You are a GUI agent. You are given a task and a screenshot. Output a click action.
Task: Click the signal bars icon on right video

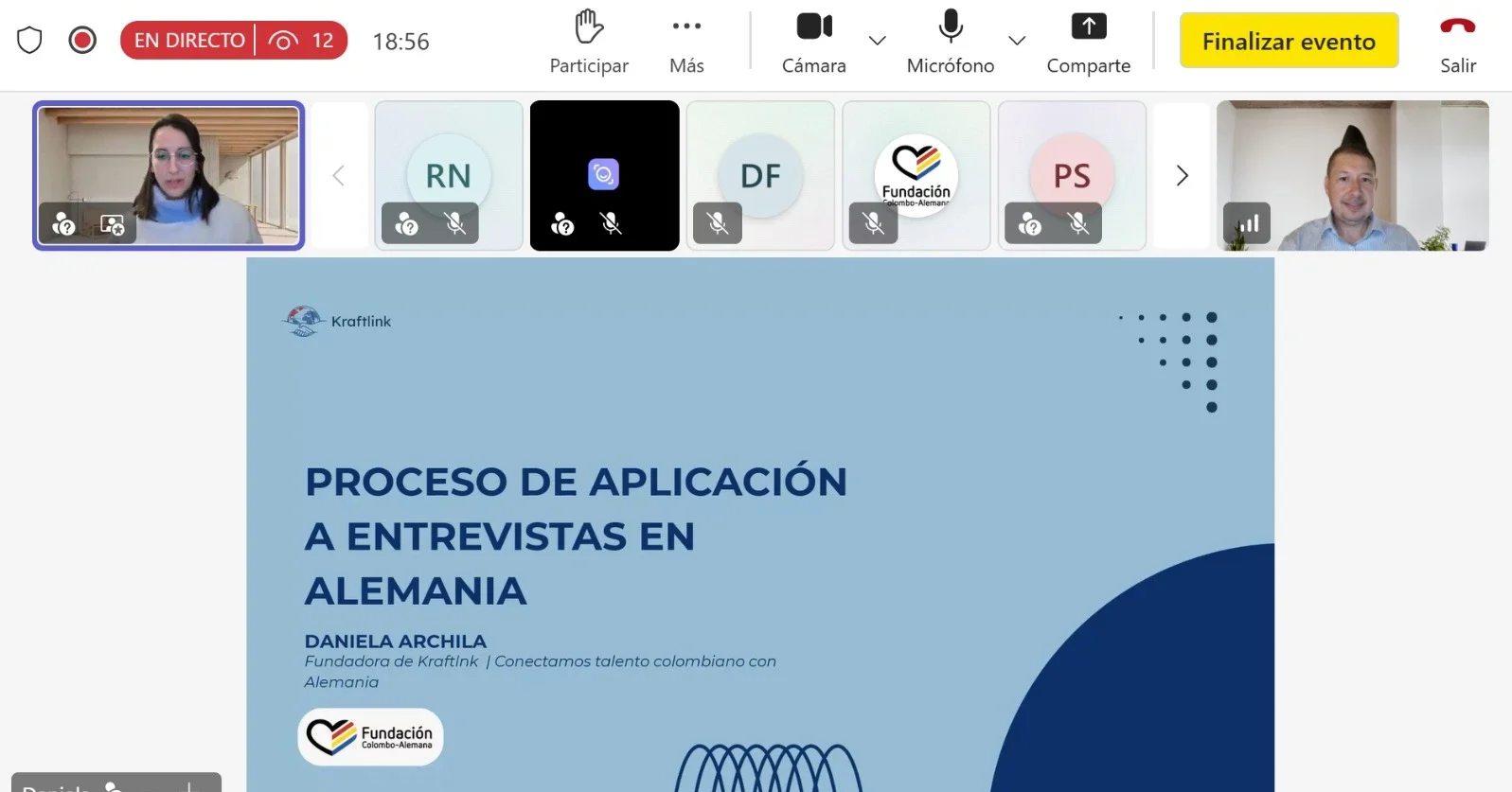tap(1247, 224)
